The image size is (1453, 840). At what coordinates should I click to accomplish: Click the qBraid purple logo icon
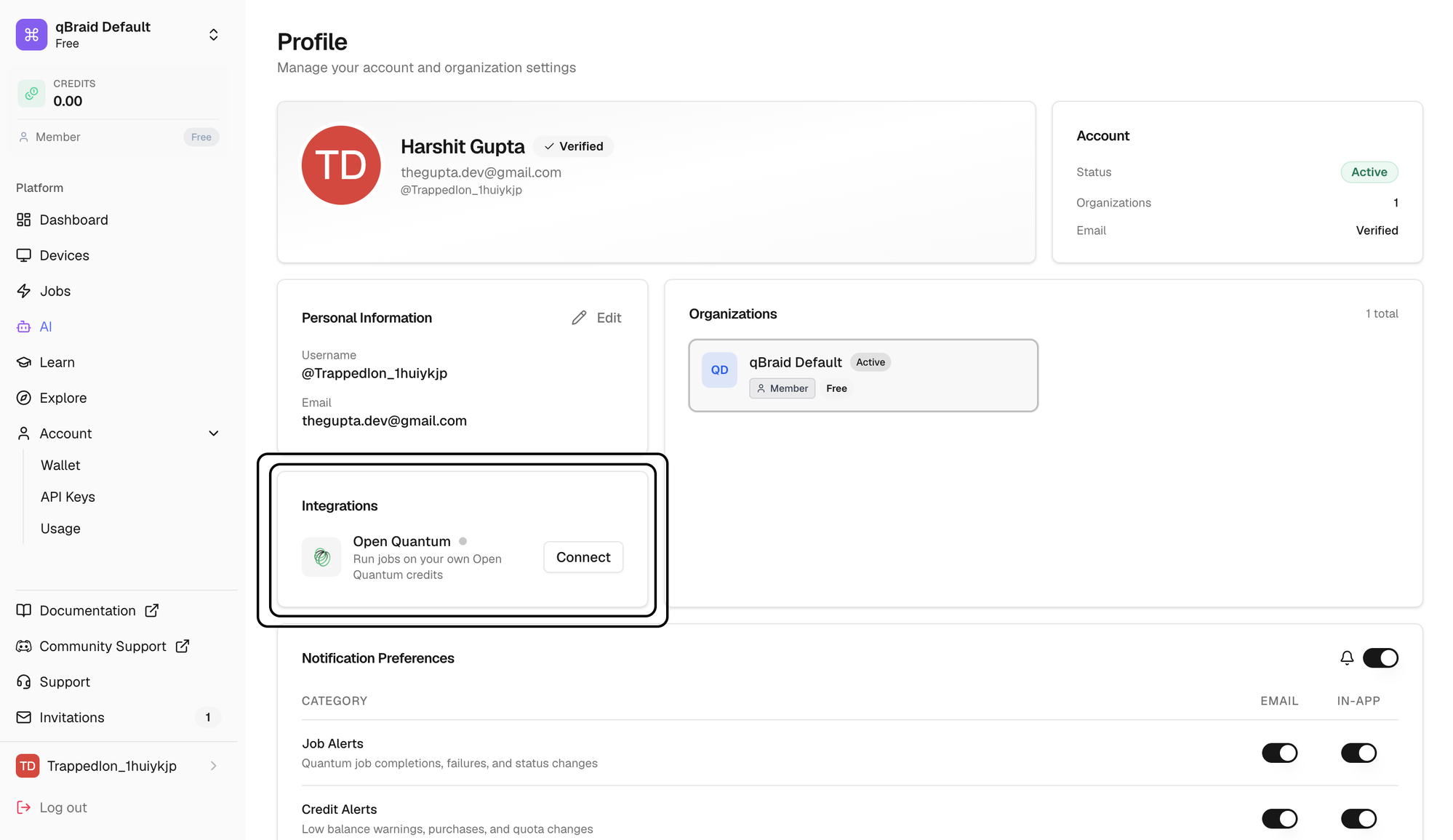tap(31, 35)
